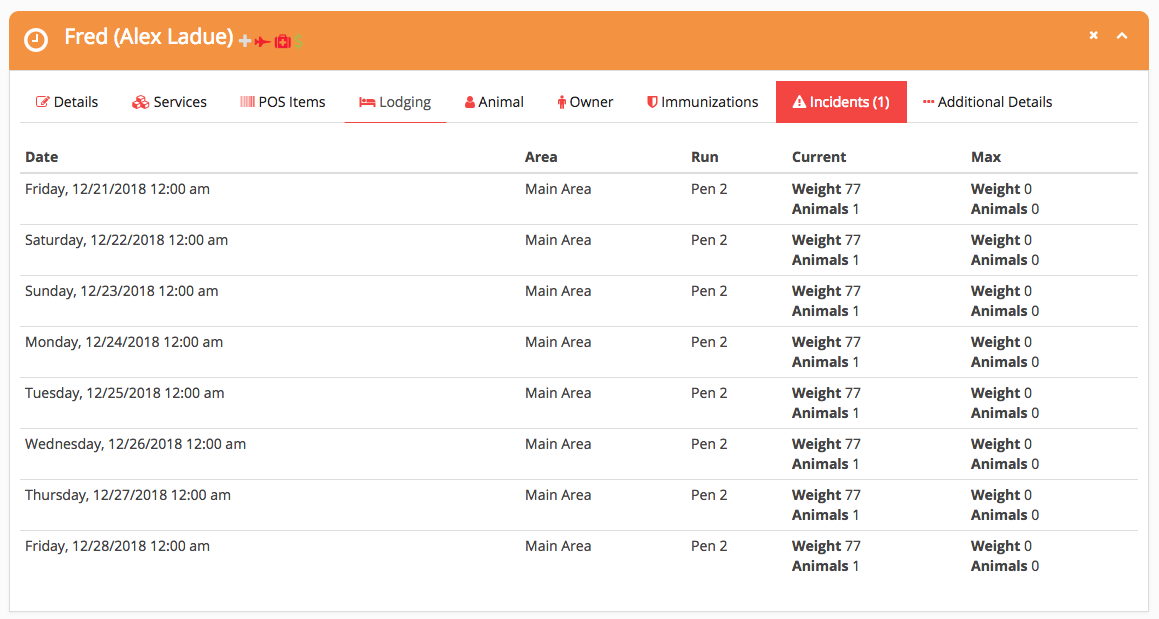Select the Thursday, 12/27/2018 12:00 am date

tap(128, 495)
